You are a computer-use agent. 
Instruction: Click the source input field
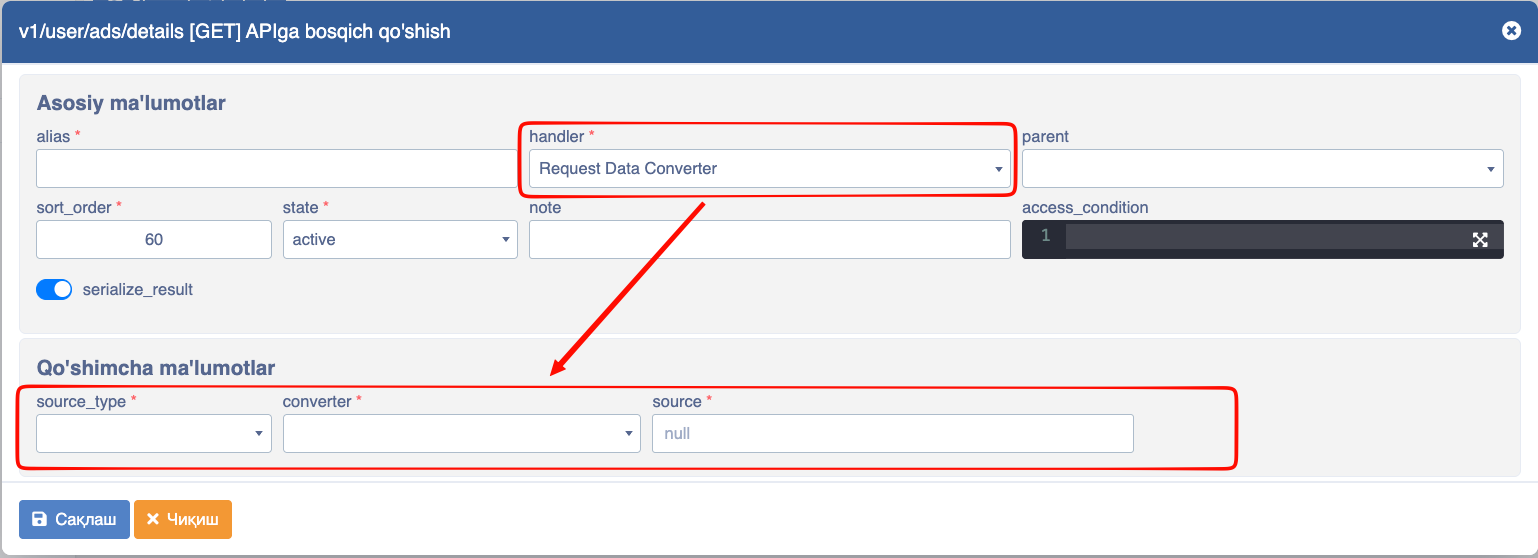click(893, 433)
